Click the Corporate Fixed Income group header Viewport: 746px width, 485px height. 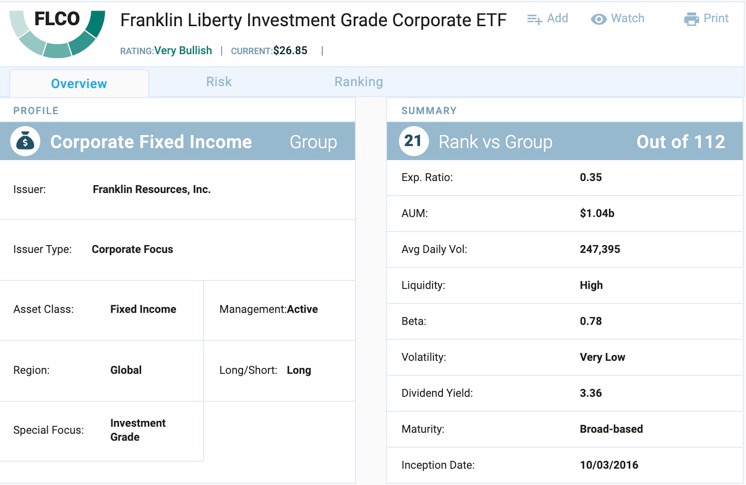pos(151,142)
